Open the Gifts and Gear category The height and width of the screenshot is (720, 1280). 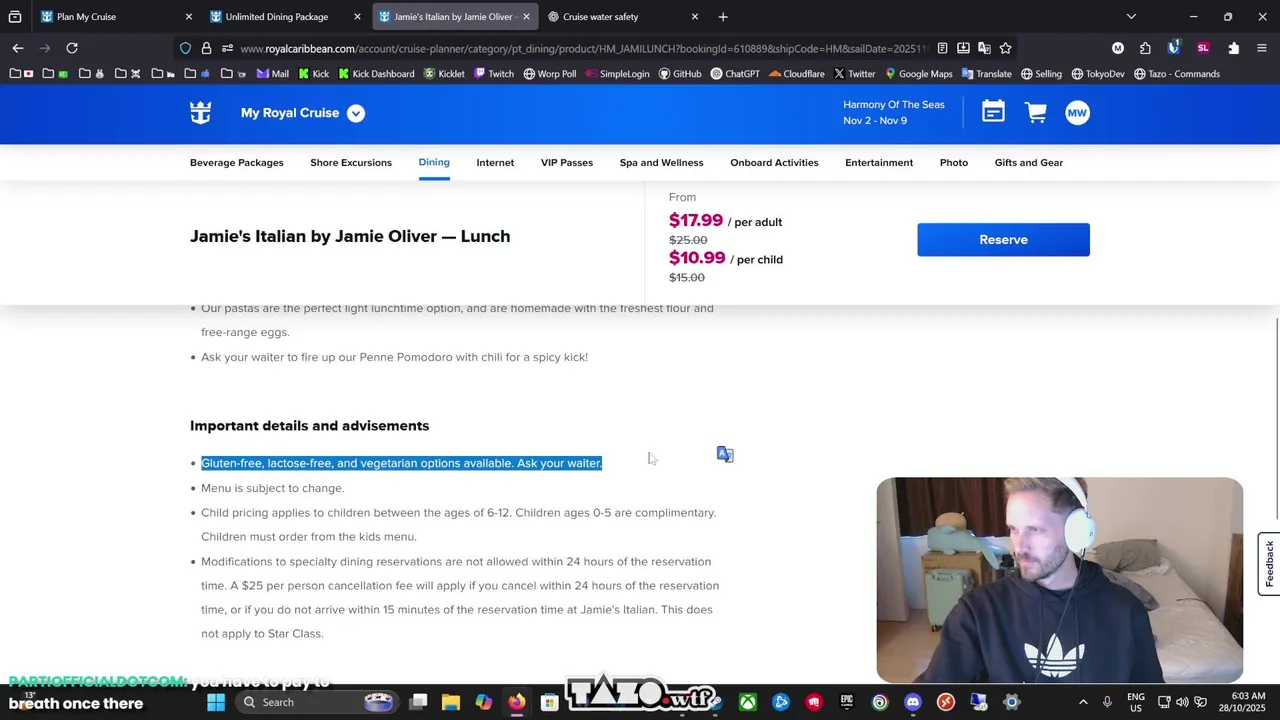click(x=1029, y=163)
